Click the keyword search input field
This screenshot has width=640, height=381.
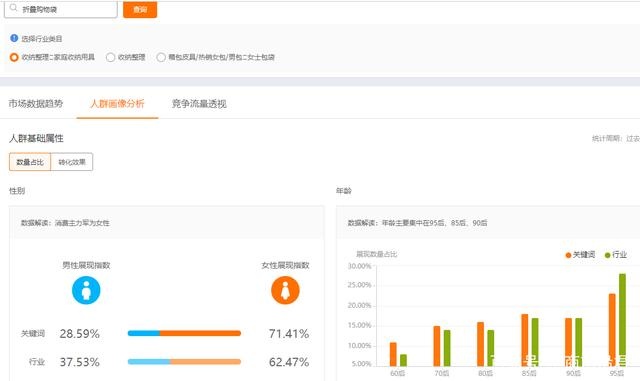pyautogui.click(x=61, y=9)
